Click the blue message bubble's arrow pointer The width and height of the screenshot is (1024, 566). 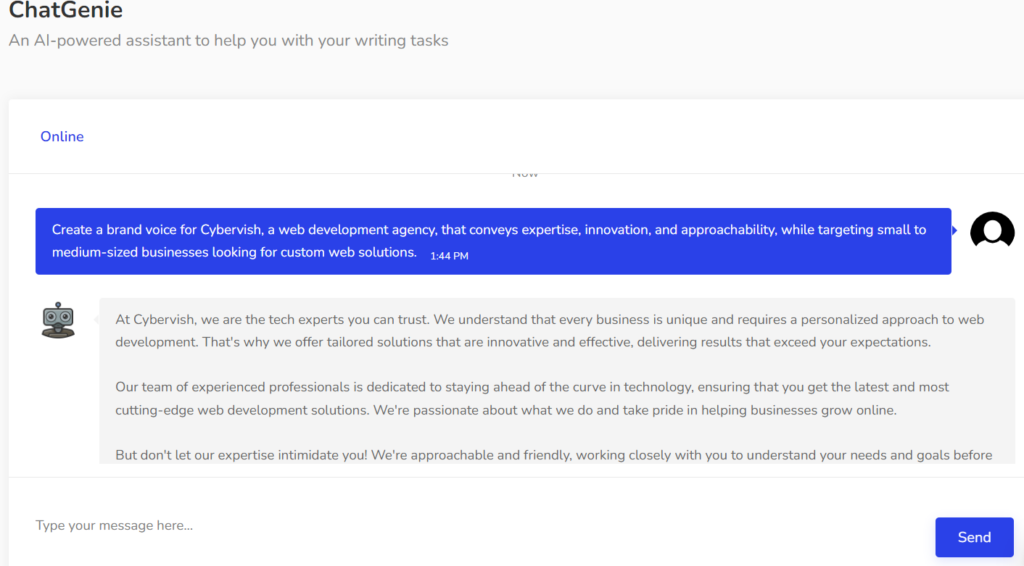point(954,231)
